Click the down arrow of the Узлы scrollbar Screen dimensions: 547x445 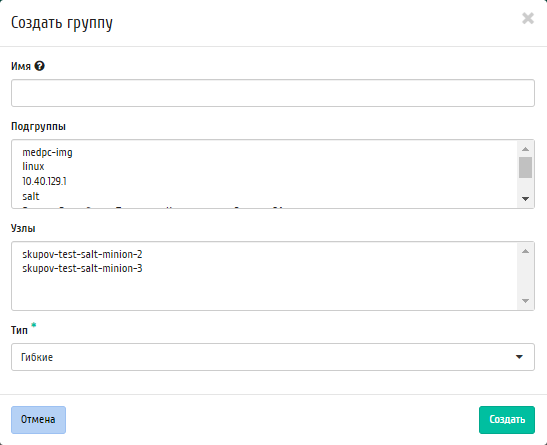[x=525, y=301]
